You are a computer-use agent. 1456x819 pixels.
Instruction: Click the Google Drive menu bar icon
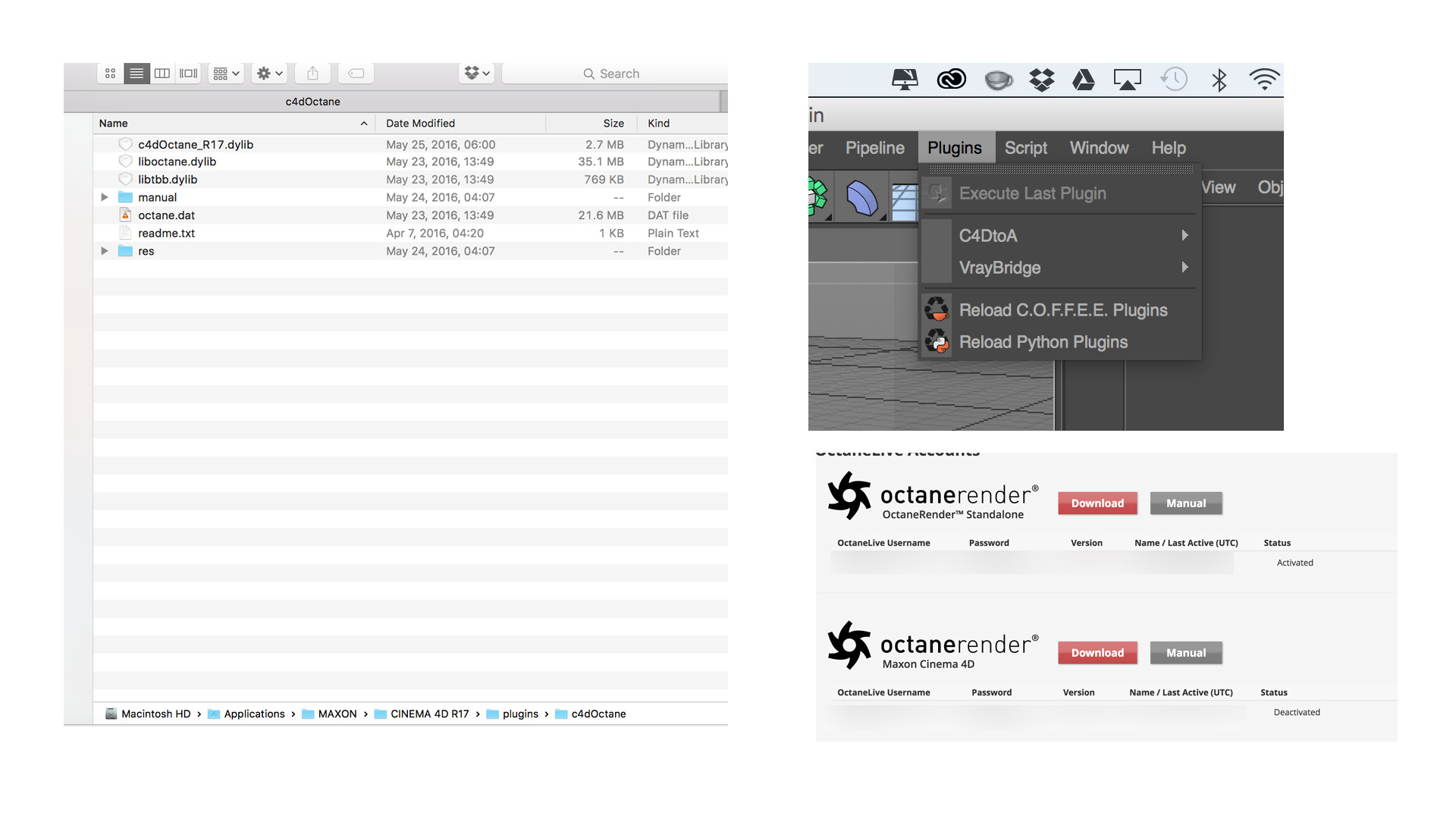pyautogui.click(x=1084, y=80)
